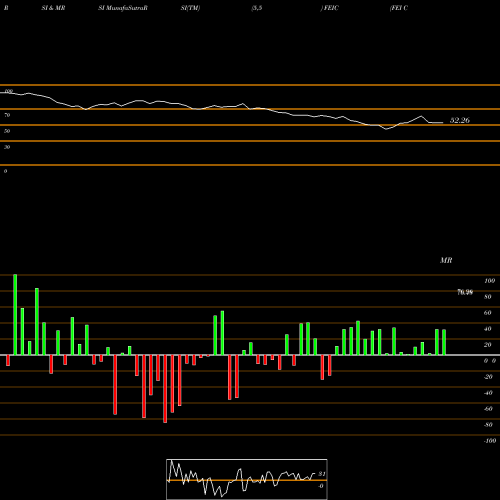Image resolution: width=500 pixels, height=500 pixels.
Task: Click the 50 level label on RSI chart
Action: click(x=7, y=131)
